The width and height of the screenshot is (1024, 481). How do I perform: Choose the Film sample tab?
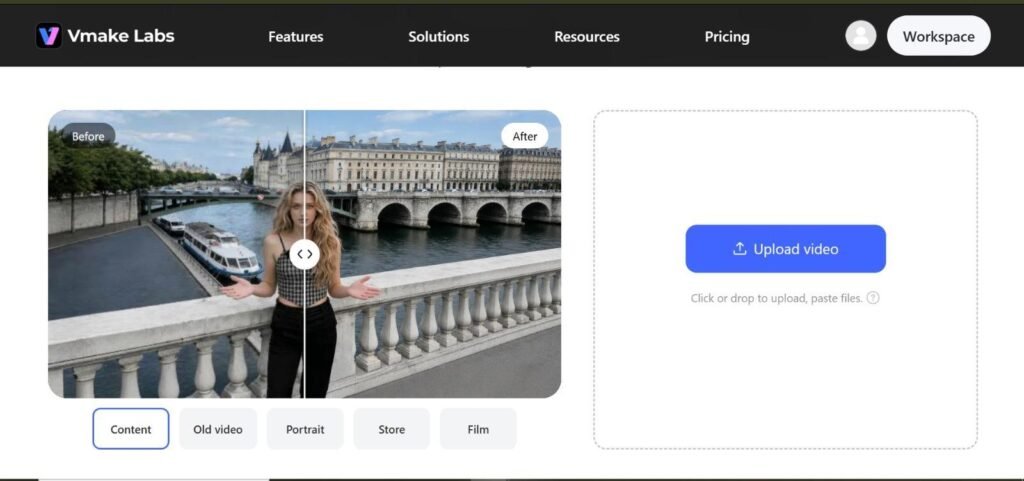click(x=478, y=429)
